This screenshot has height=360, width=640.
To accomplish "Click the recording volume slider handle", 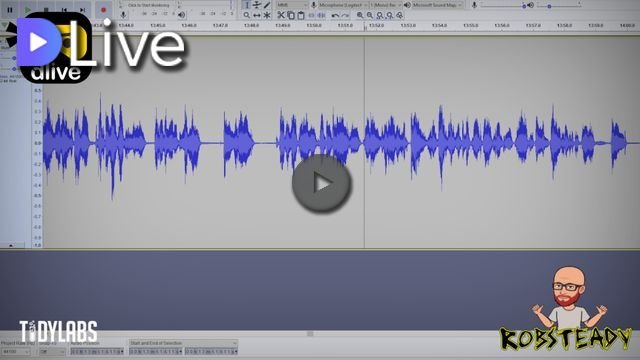I will pos(524,6).
